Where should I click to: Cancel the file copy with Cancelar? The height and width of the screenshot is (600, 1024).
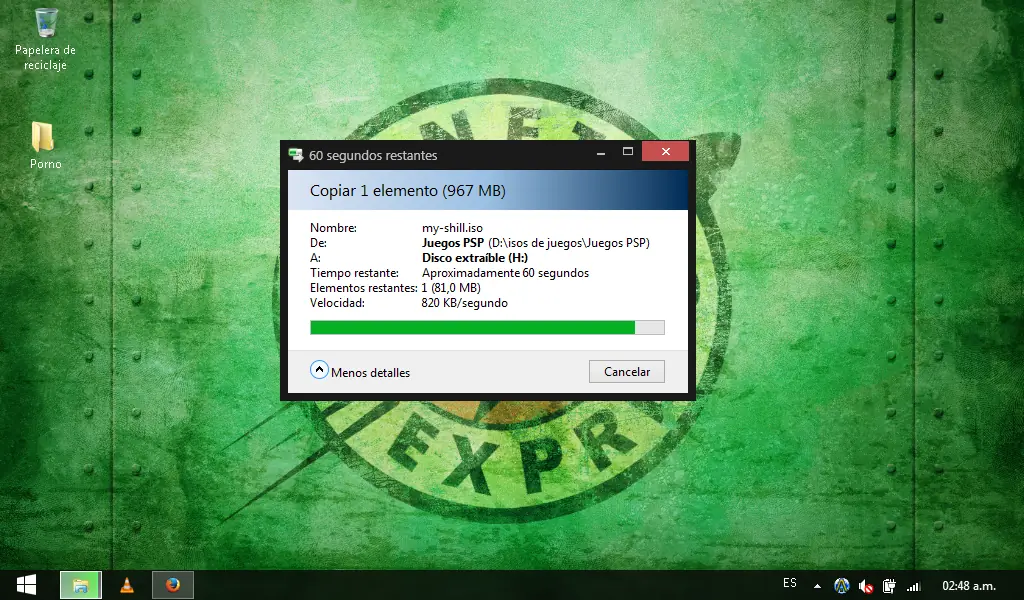click(626, 371)
